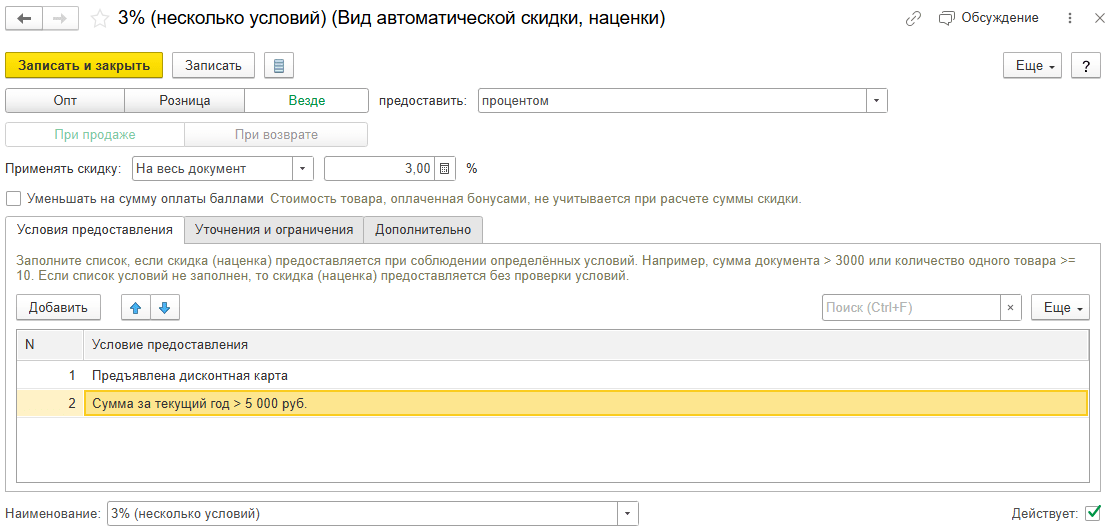Expand the 'предоставить' dropdown list

click(876, 101)
